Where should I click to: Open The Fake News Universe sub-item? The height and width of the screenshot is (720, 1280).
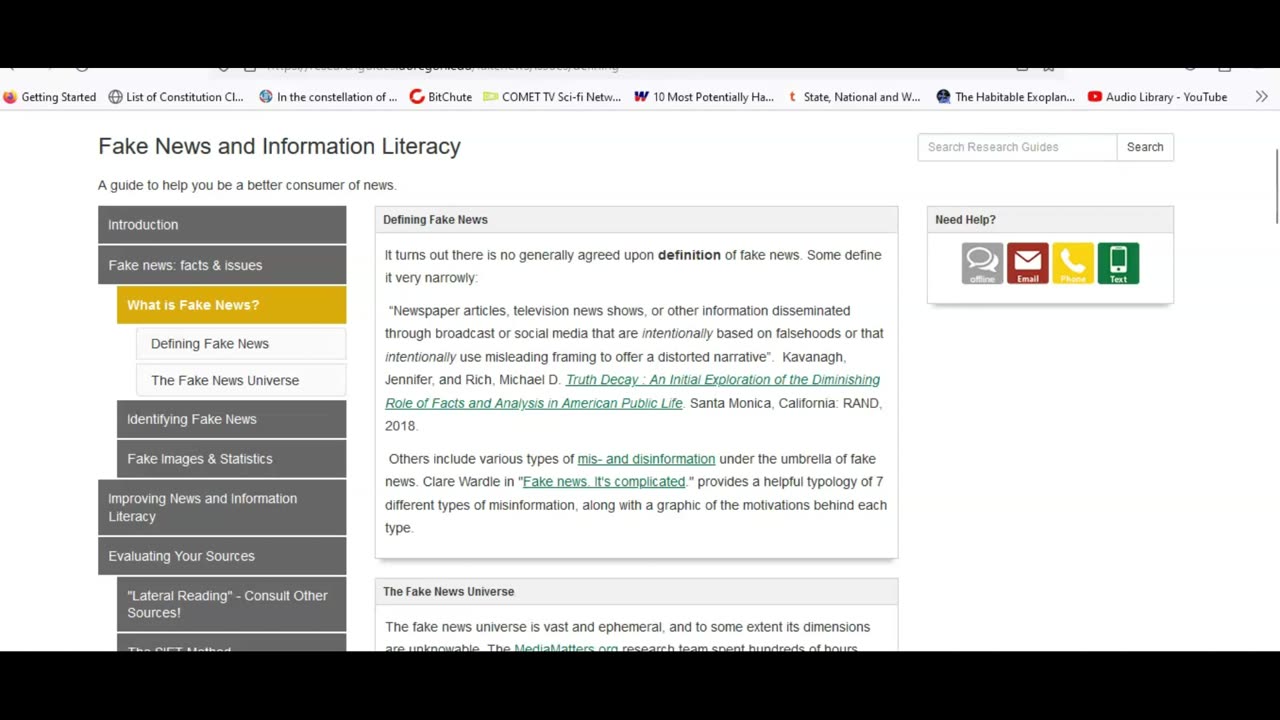(241, 381)
